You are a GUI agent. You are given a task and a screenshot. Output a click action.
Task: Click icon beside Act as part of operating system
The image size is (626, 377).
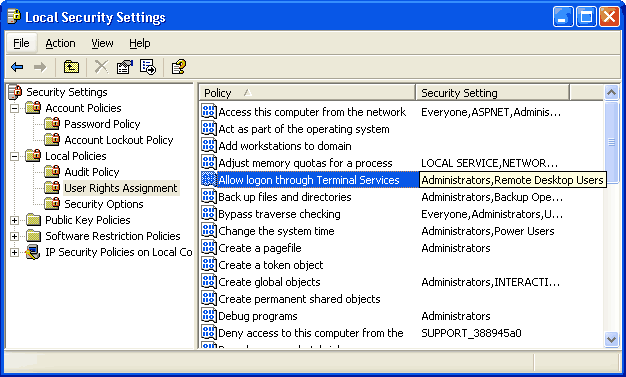tap(209, 129)
